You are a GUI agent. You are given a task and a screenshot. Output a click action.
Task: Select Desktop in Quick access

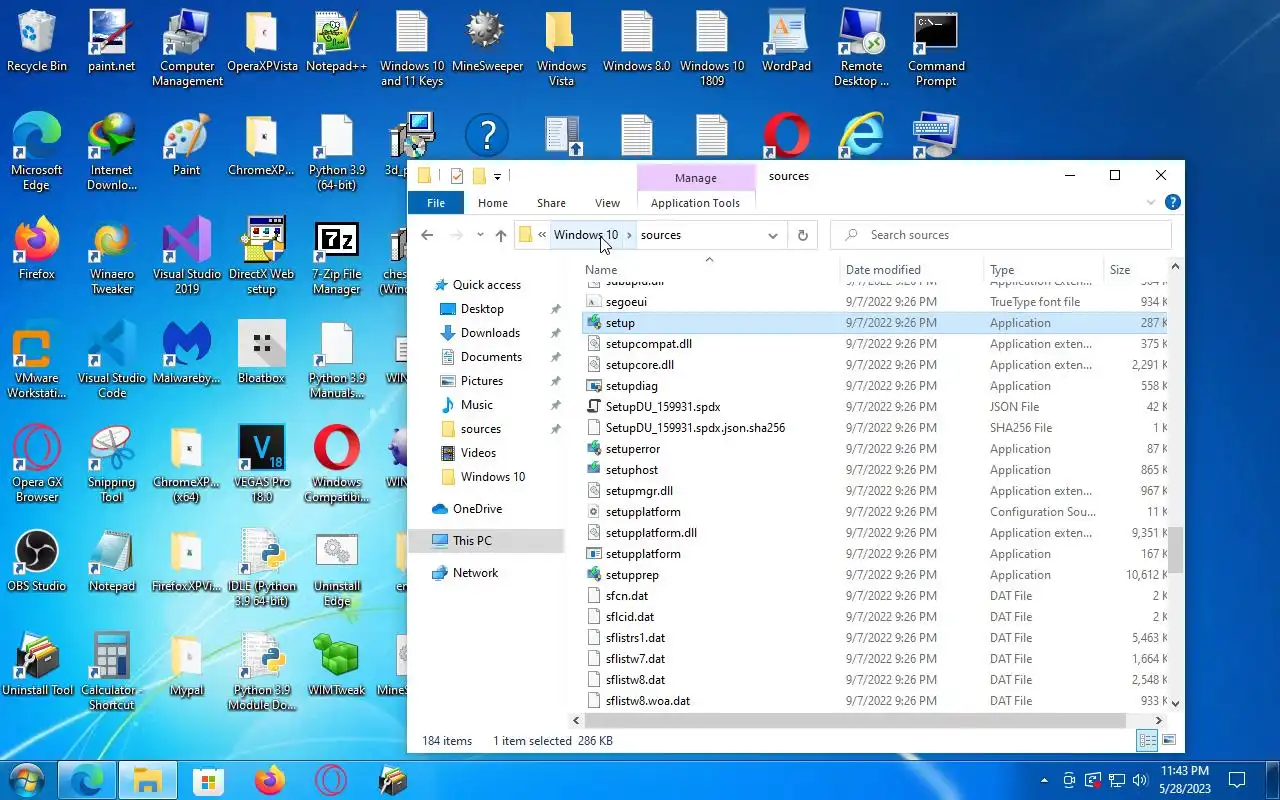(x=482, y=309)
